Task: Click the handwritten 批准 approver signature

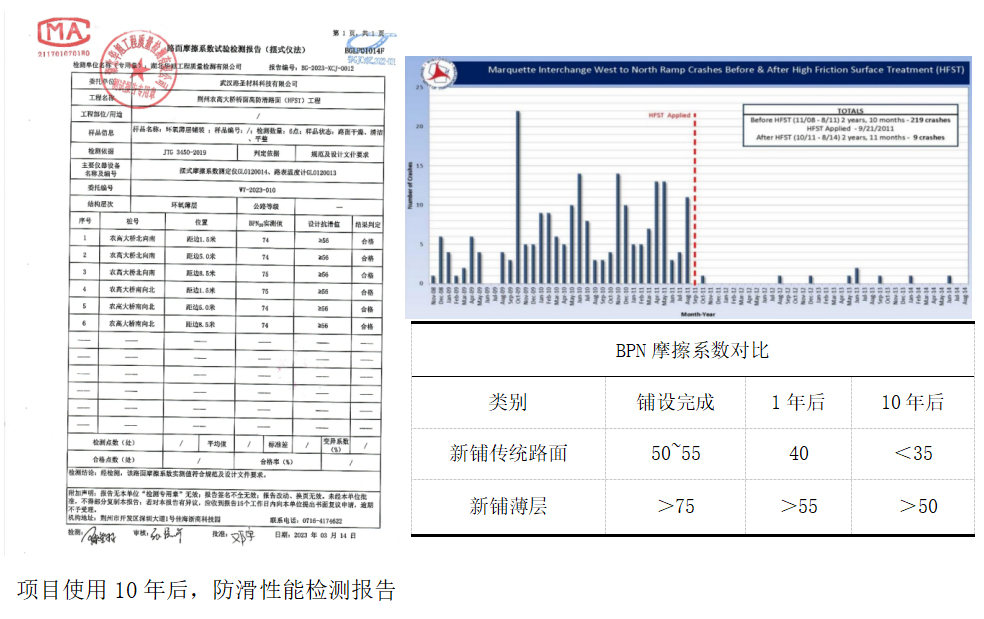Action: click(242, 537)
